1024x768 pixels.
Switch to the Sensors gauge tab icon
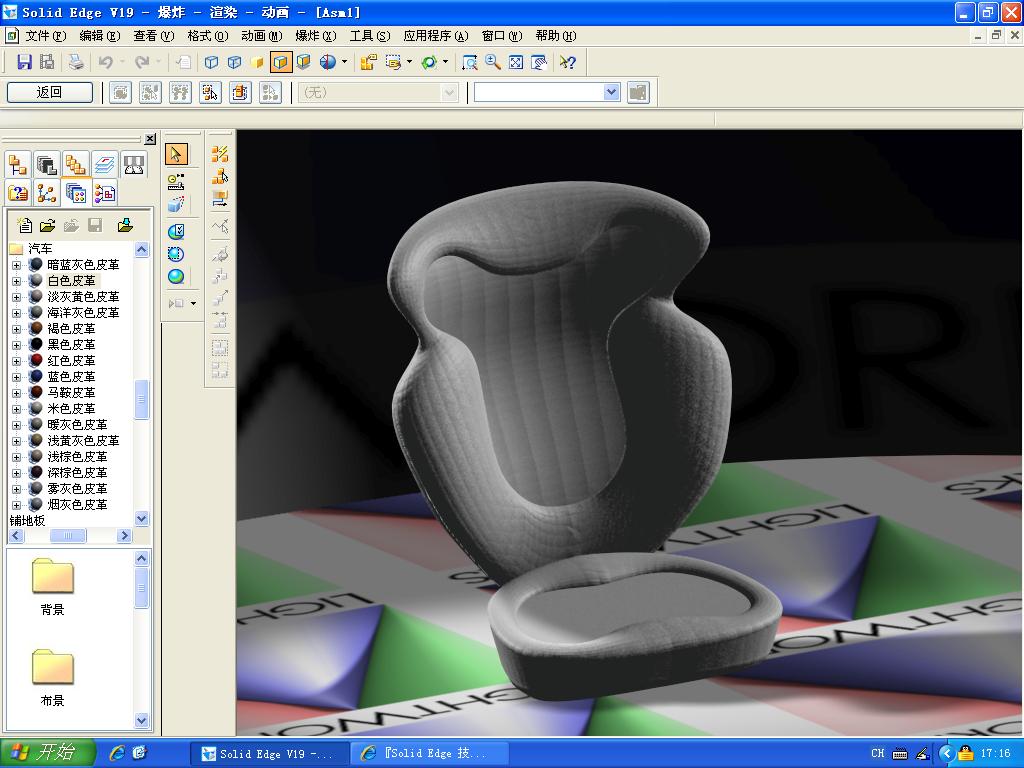(x=133, y=164)
